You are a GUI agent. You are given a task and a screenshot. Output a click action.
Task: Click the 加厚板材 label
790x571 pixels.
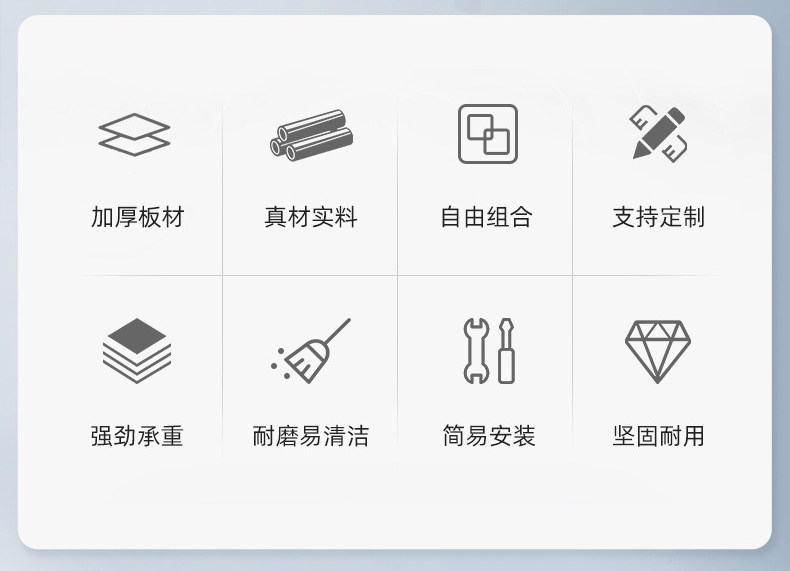point(137,217)
